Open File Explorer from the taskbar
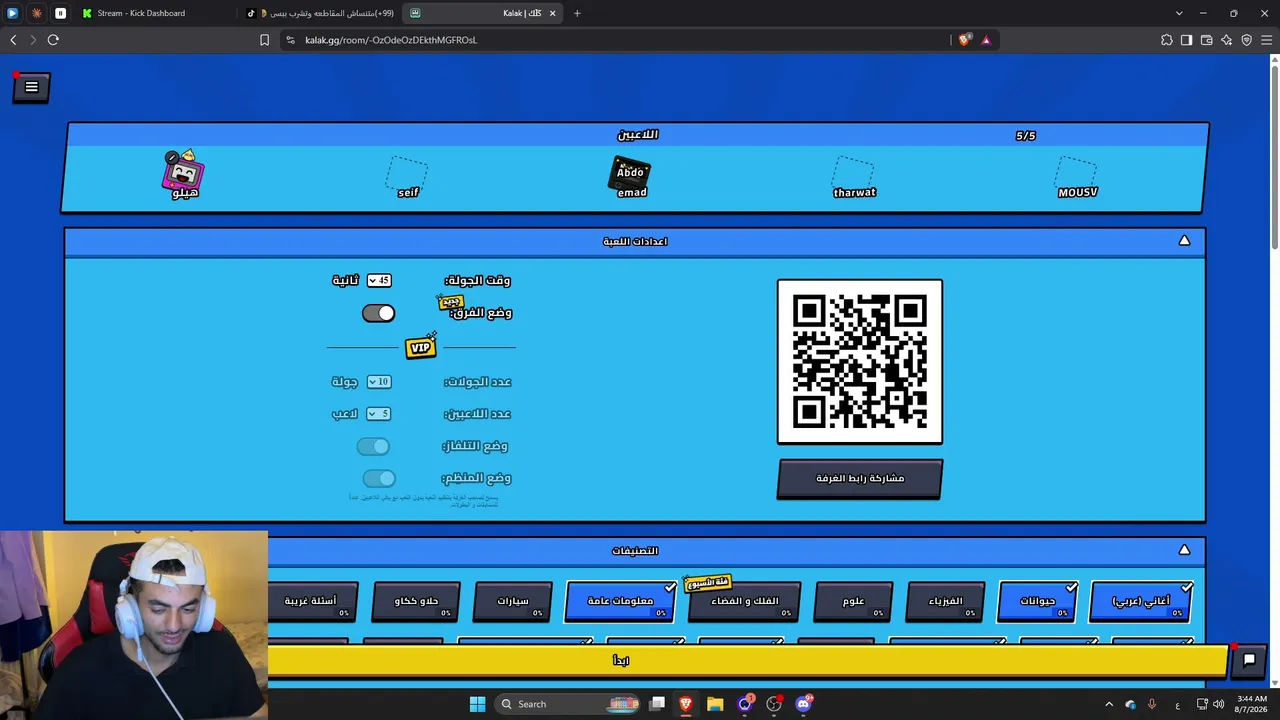The image size is (1280, 720). point(715,704)
